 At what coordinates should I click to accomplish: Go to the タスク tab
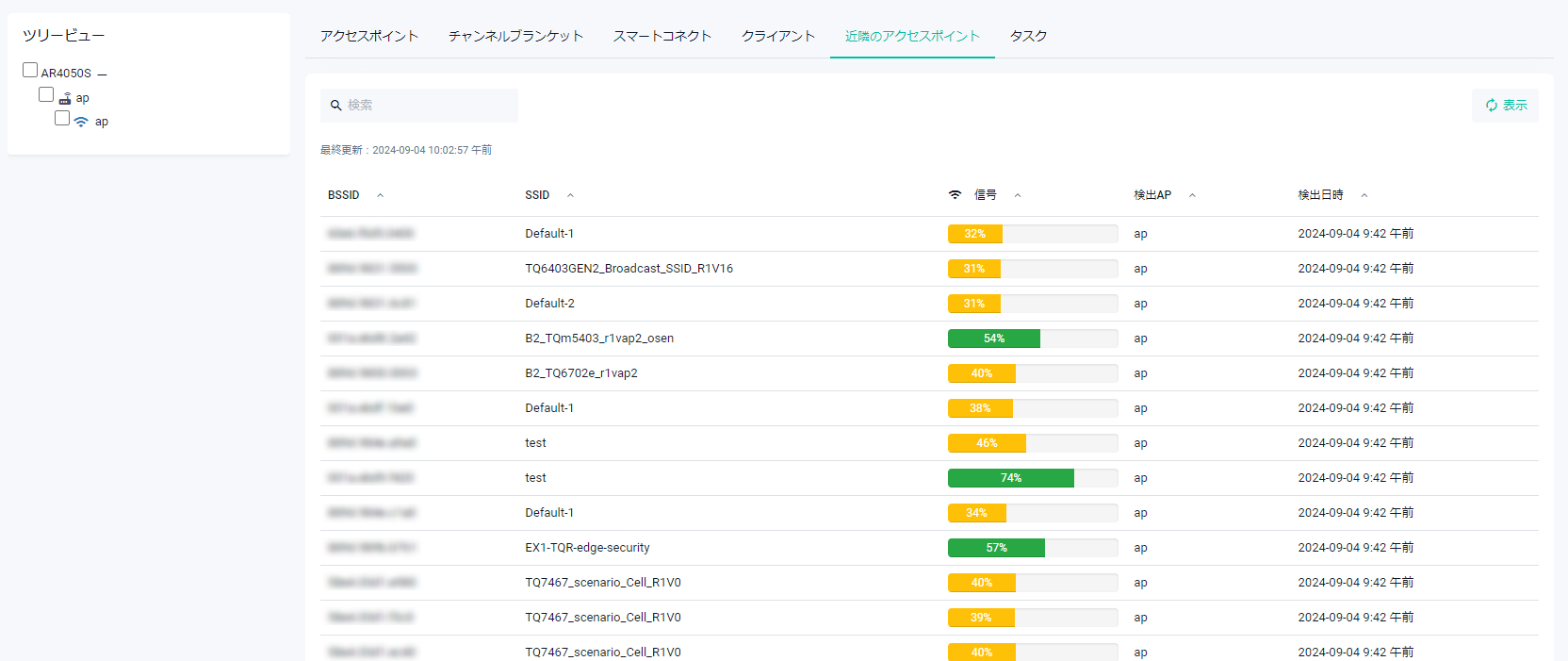pyautogui.click(x=1028, y=36)
